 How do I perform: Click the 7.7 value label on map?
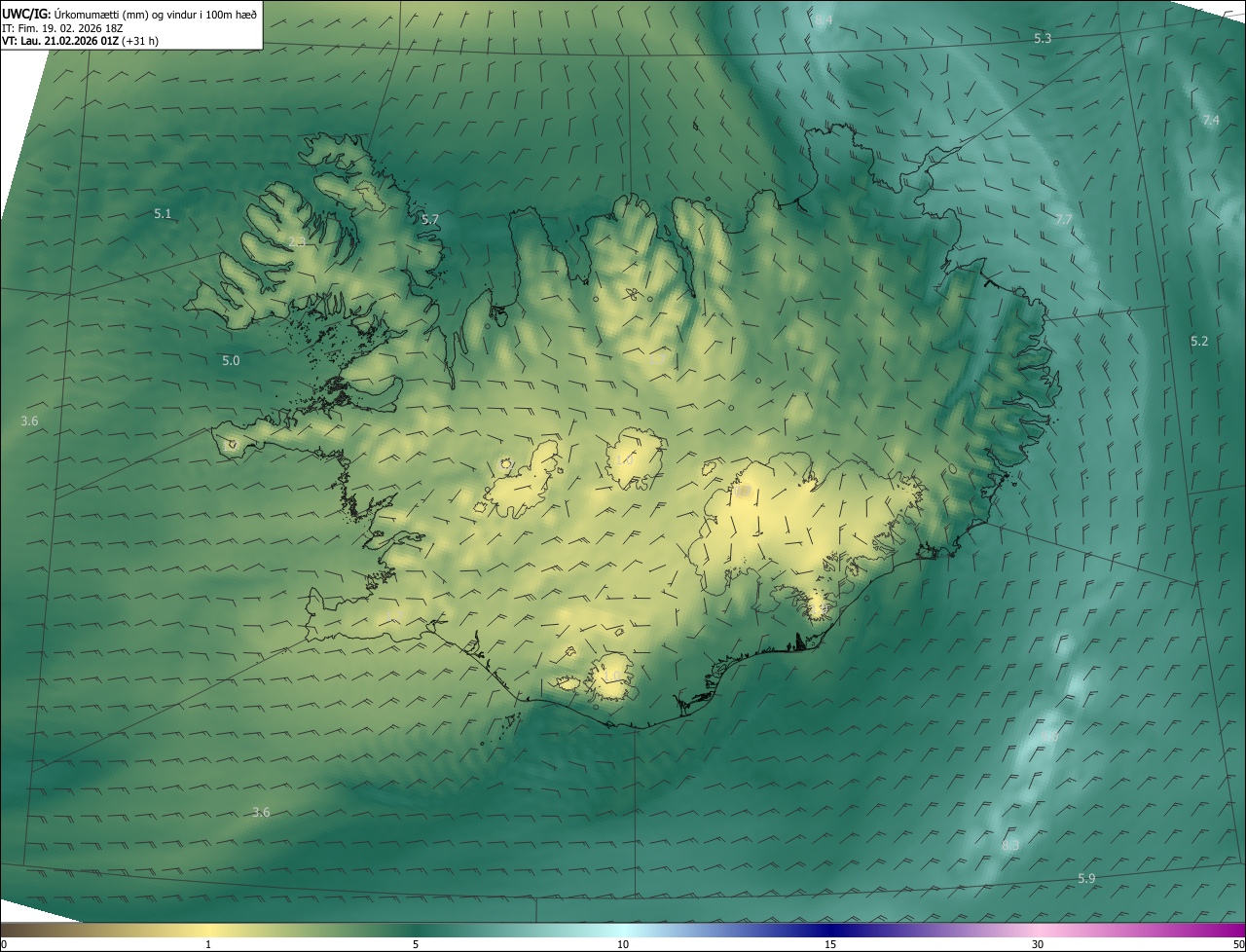tap(1064, 220)
